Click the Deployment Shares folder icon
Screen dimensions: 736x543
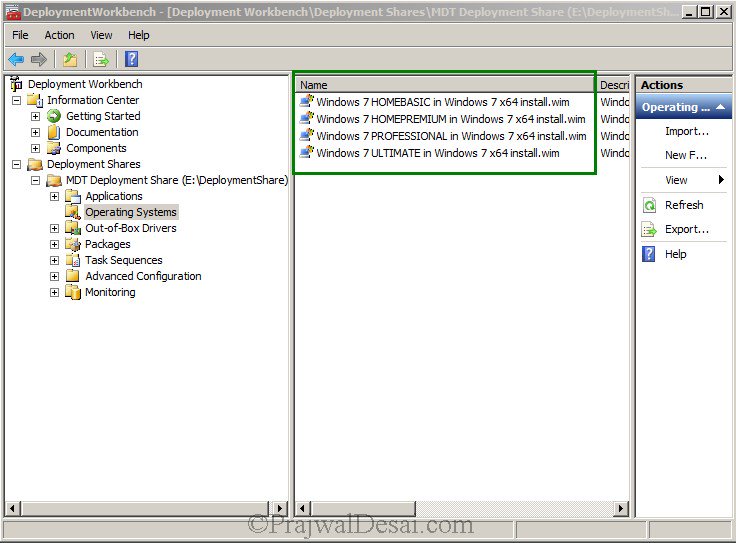coord(35,164)
